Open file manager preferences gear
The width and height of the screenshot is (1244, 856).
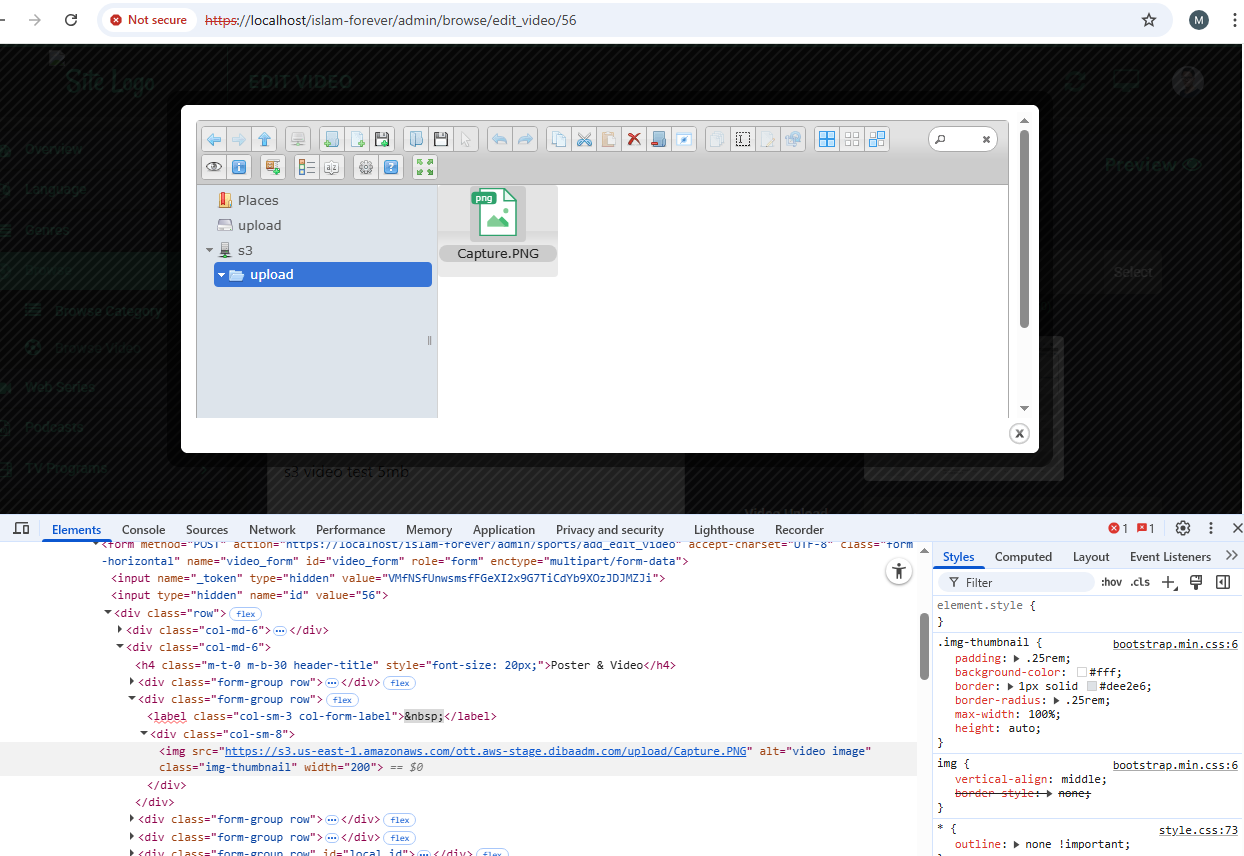[366, 167]
